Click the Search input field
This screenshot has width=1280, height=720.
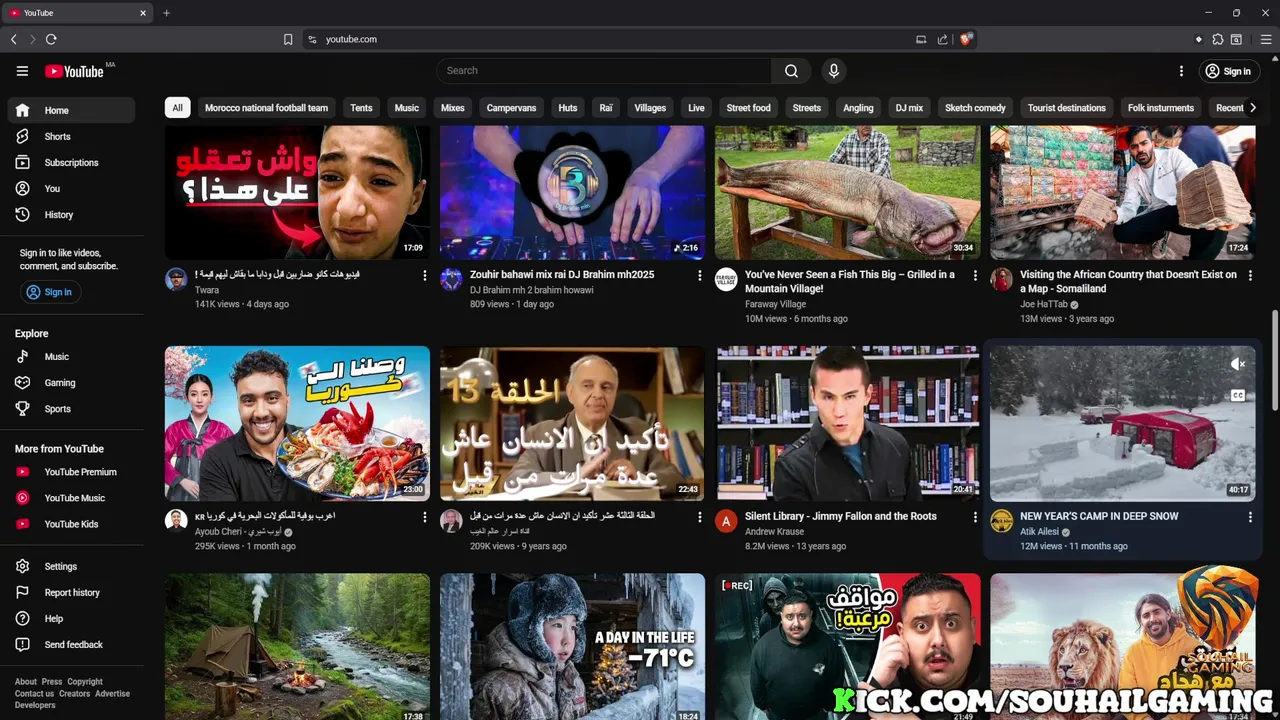[x=603, y=71]
